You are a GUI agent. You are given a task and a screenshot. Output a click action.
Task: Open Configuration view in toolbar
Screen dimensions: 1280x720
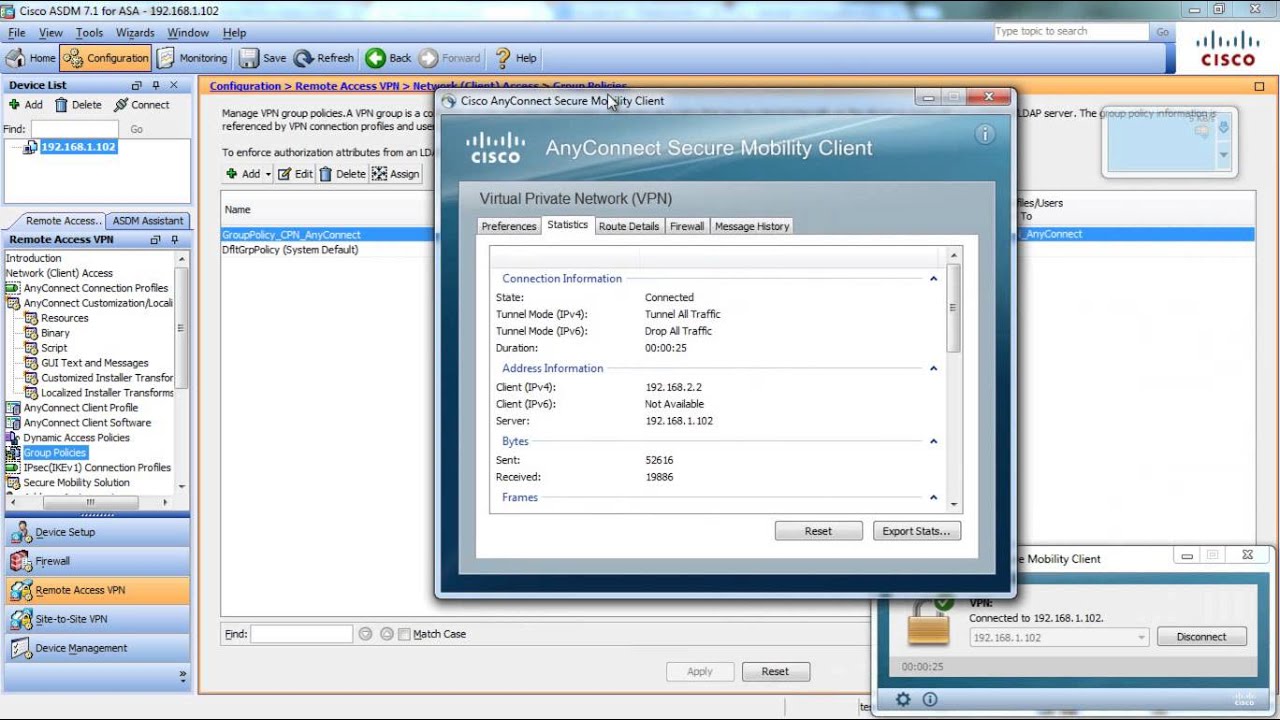(106, 58)
